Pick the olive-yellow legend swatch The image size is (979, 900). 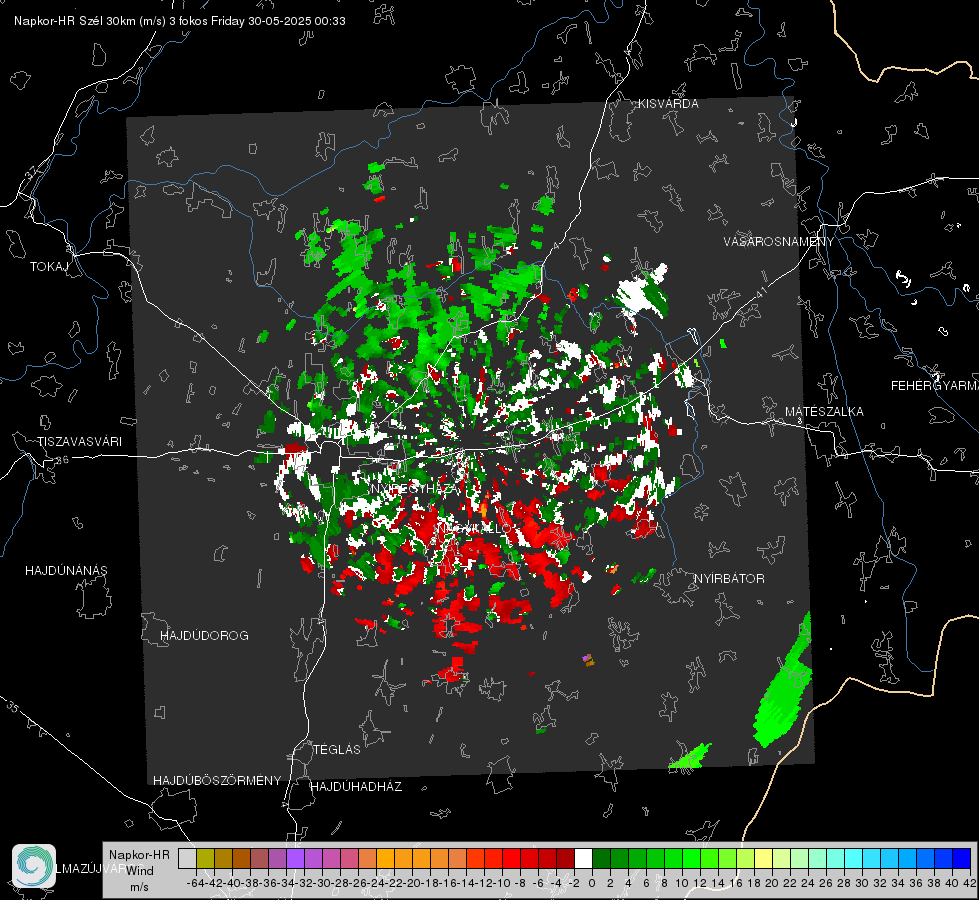205,858
